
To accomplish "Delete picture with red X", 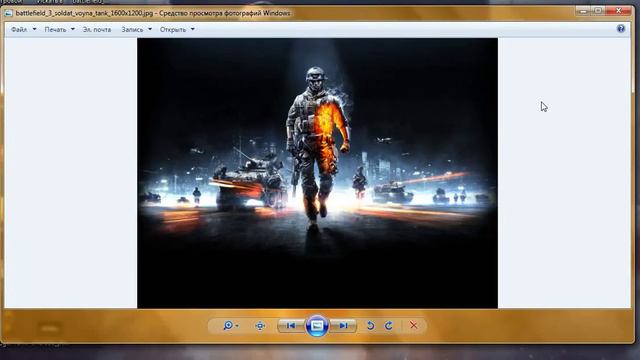I will (413, 325).
